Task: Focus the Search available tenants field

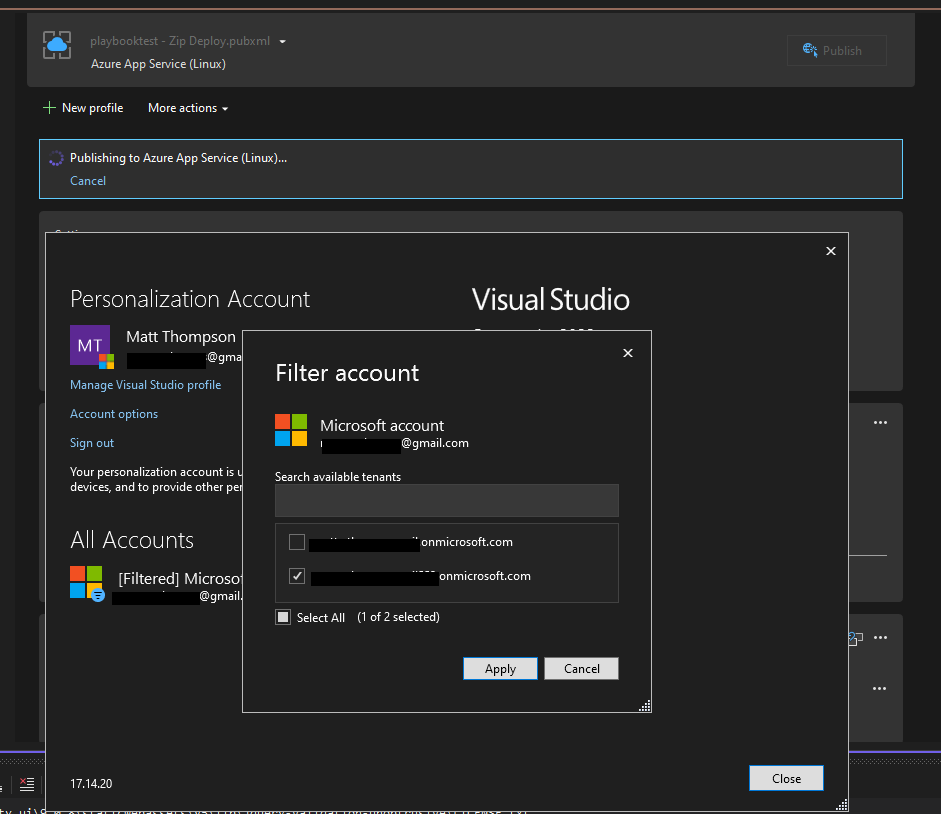Action: [x=446, y=501]
